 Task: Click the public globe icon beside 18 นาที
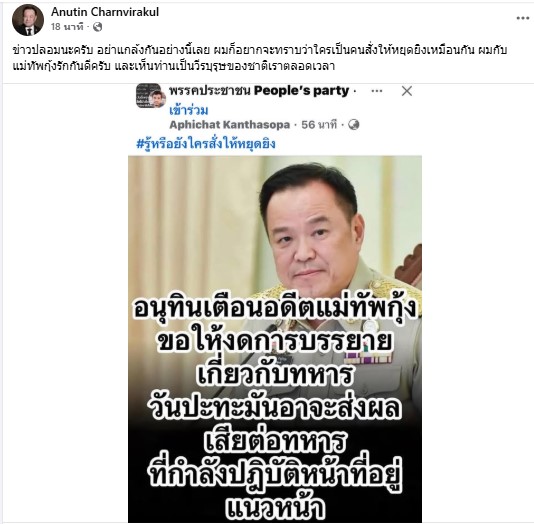[x=97, y=27]
